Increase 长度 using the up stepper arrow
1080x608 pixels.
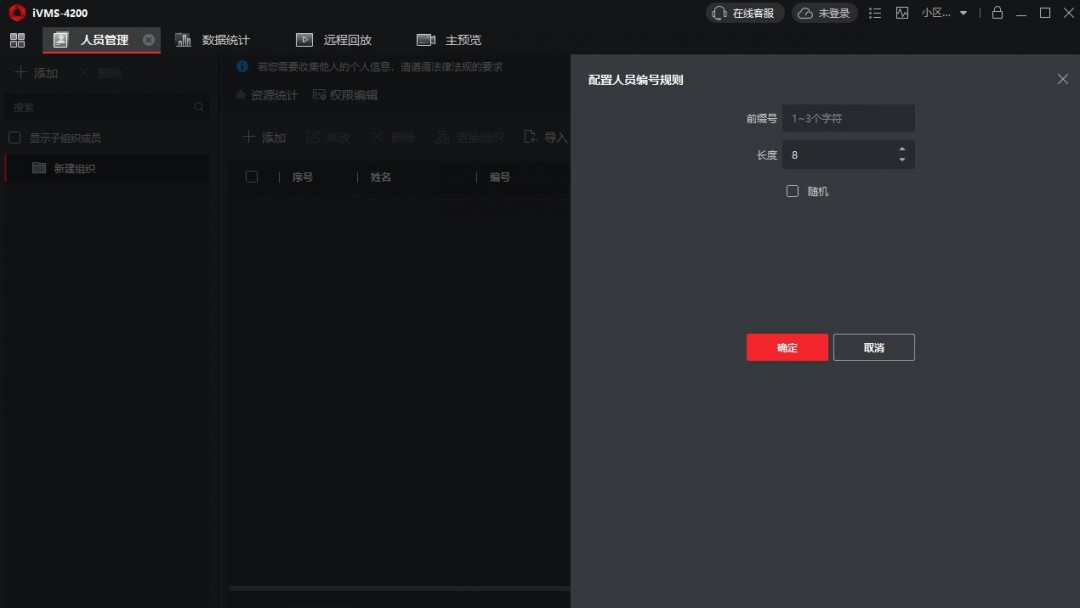901,150
